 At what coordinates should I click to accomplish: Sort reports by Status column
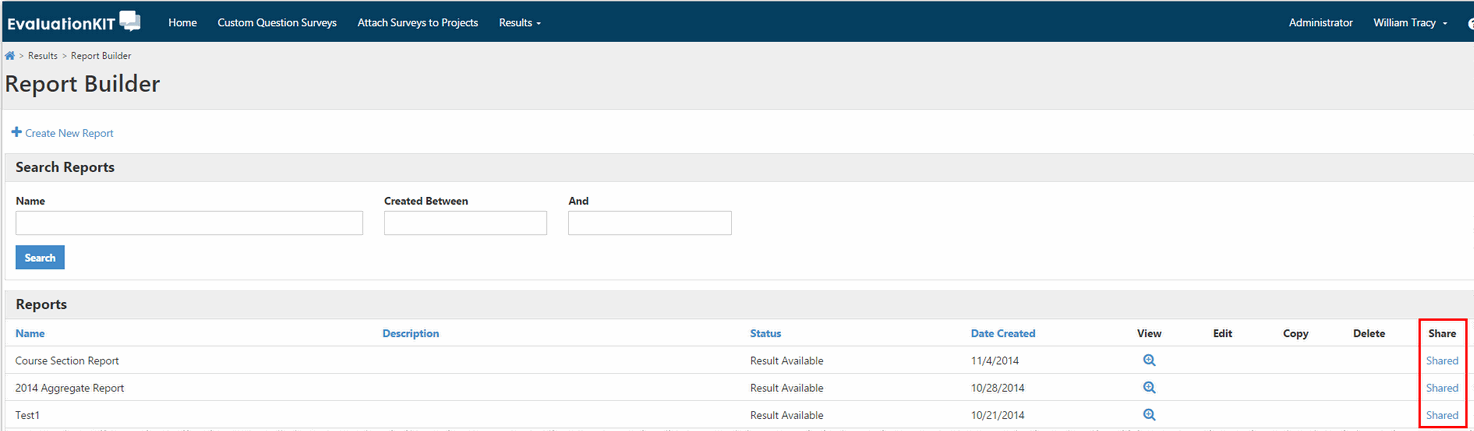(x=766, y=334)
